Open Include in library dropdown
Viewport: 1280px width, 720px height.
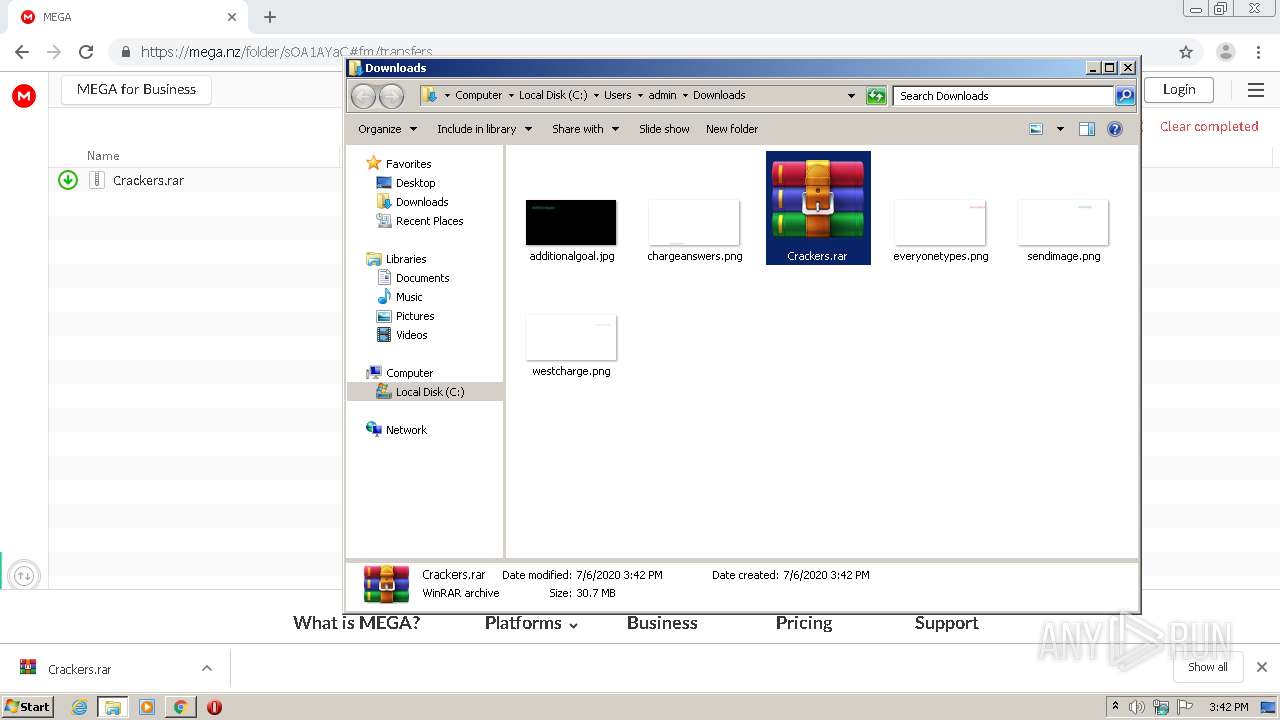click(x=484, y=129)
